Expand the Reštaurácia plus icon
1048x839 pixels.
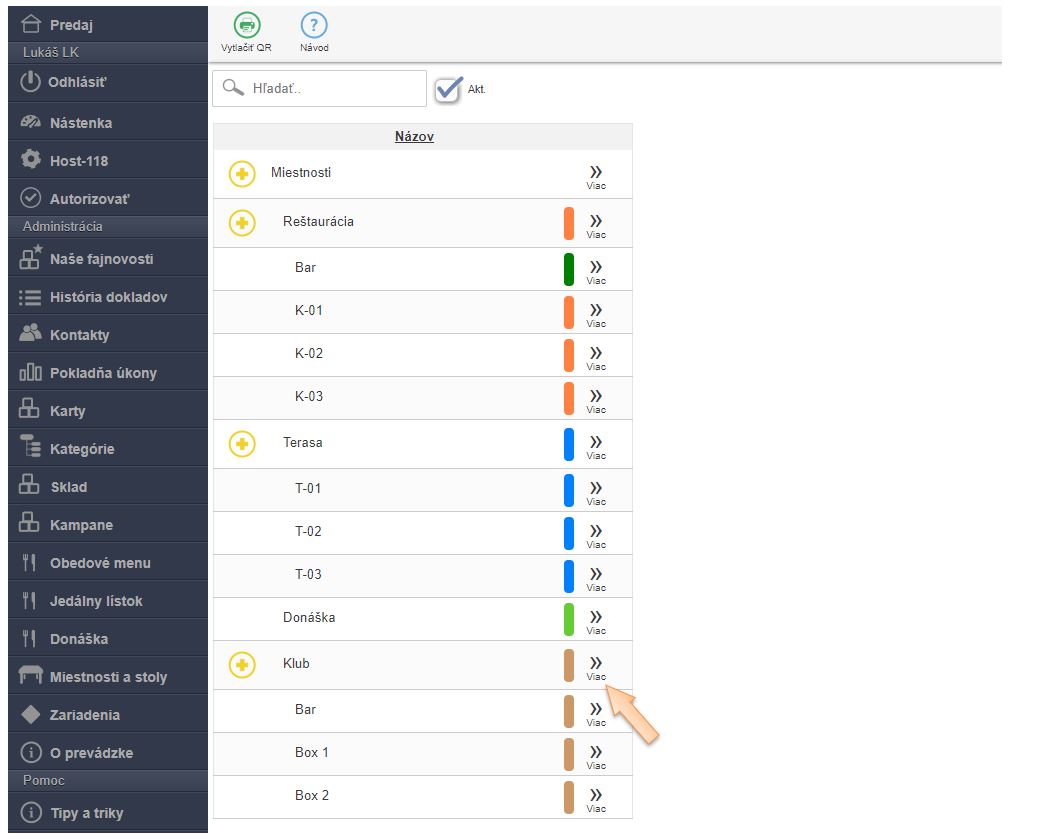click(242, 223)
